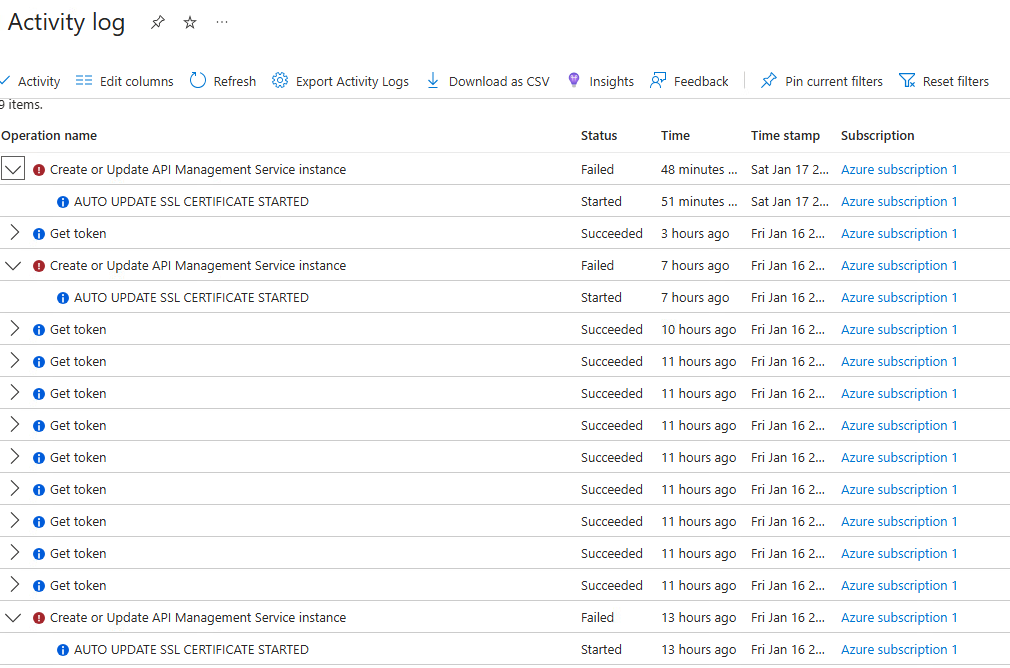The width and height of the screenshot is (1010, 668).
Task: Pin the Activity log page
Action: pyautogui.click(x=157, y=22)
